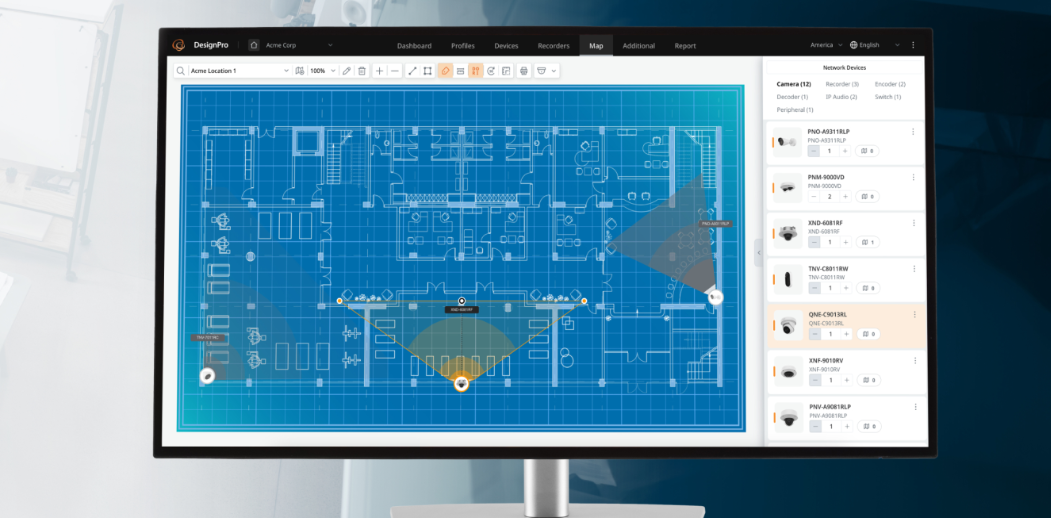Click the XND-6081RF map count badge
Screen dimensions: 1051x518
868,243
